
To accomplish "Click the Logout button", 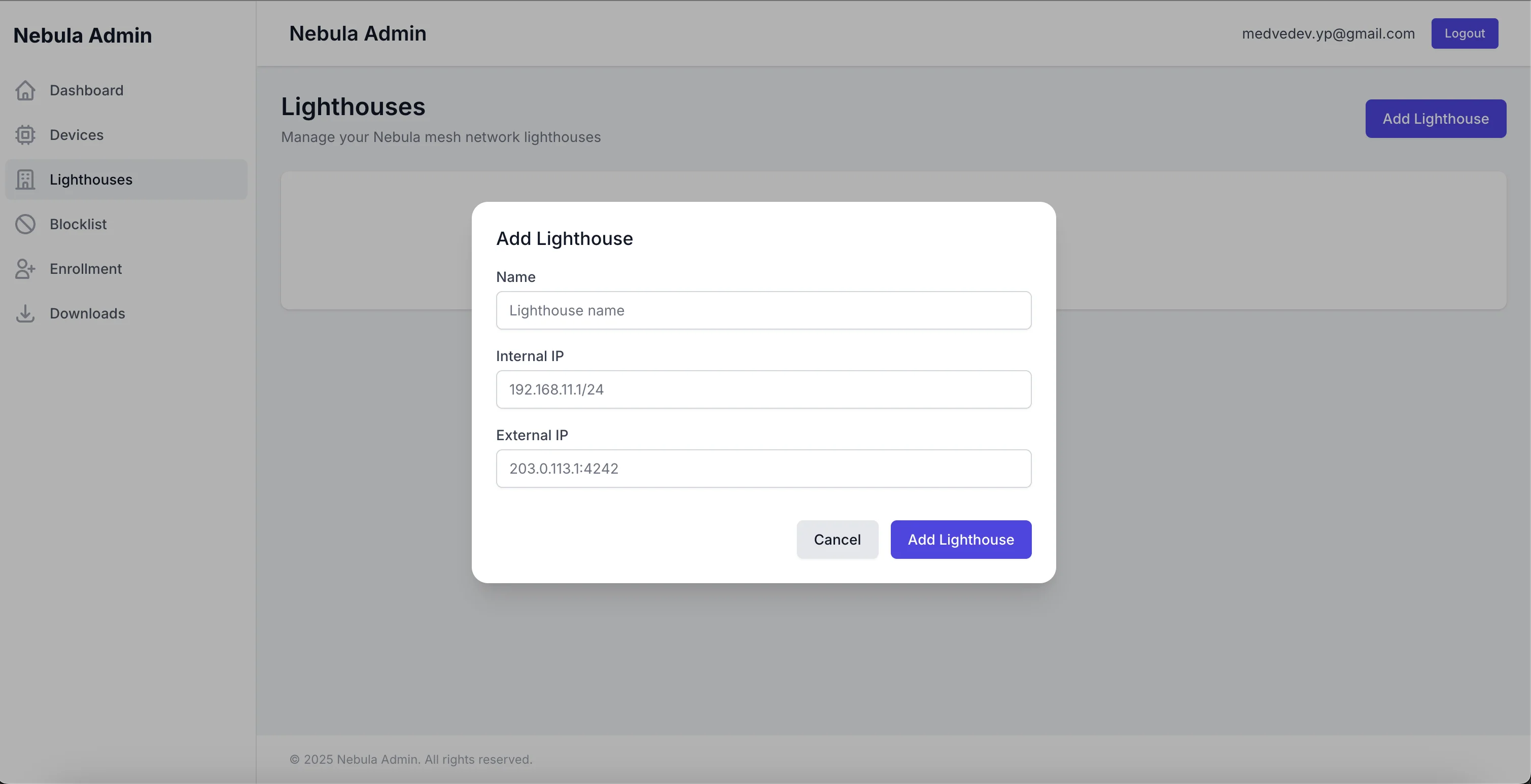I will coord(1464,33).
